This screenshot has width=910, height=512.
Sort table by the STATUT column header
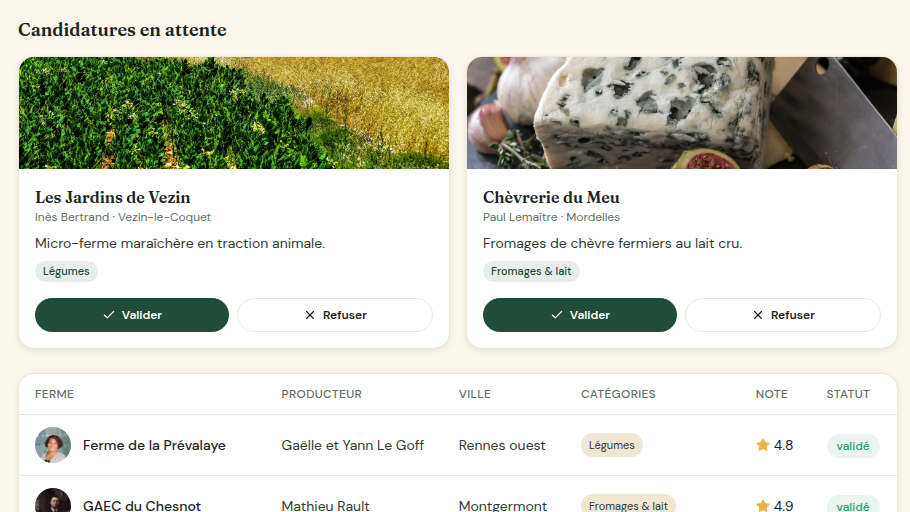click(x=848, y=394)
